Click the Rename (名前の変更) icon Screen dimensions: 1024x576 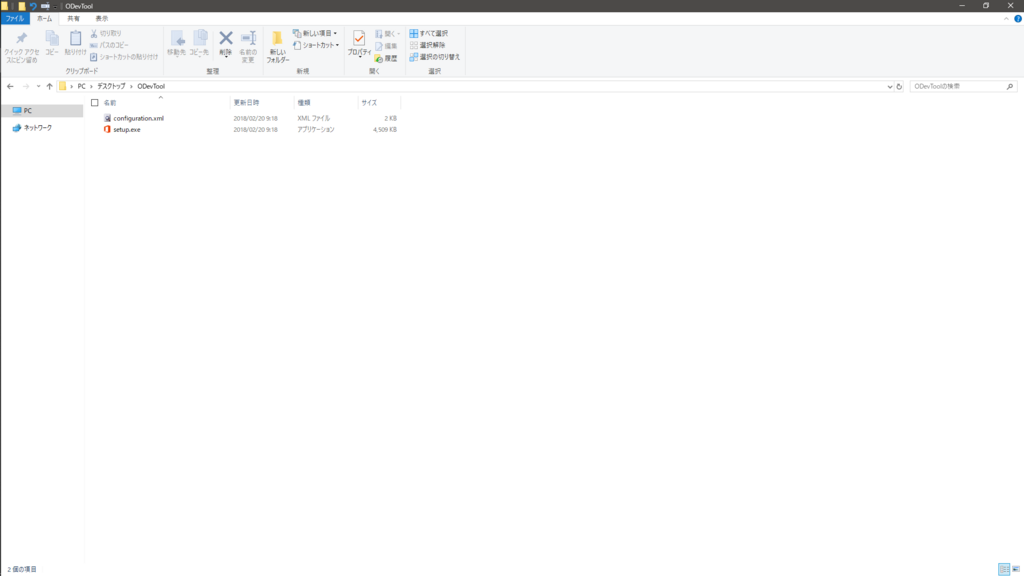click(248, 39)
